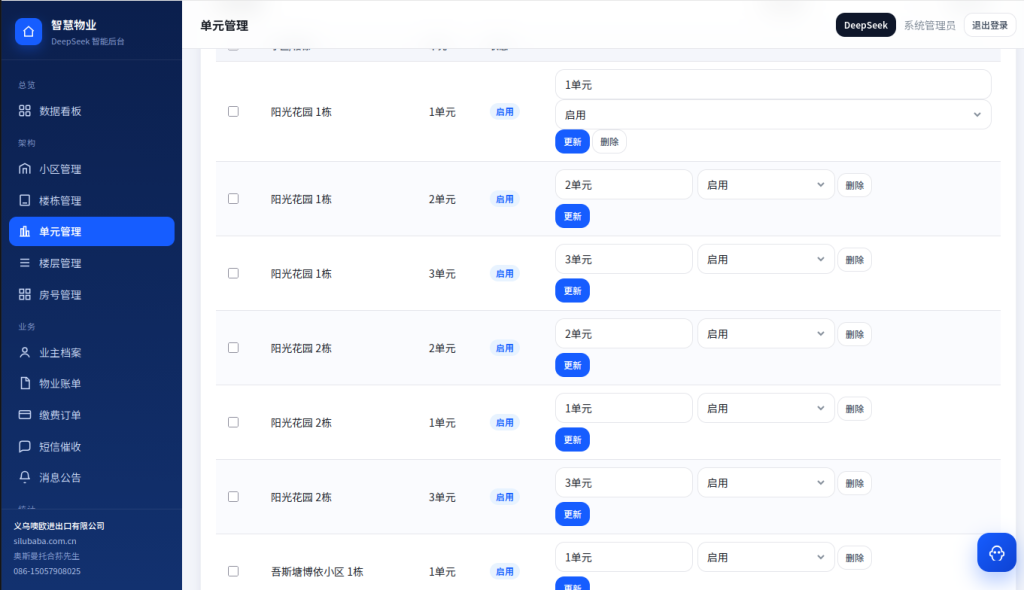Click the 房号管理 grid icon

[x=25, y=295]
